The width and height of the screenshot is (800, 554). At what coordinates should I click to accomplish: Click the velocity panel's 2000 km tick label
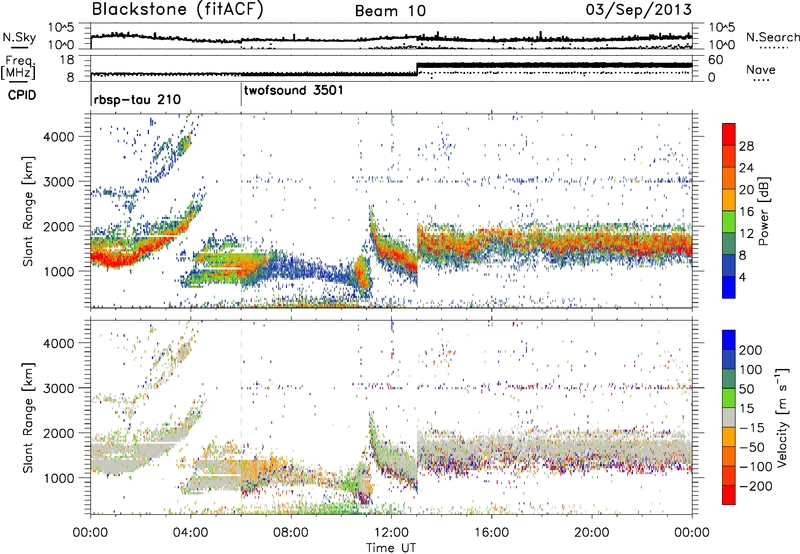coord(58,433)
